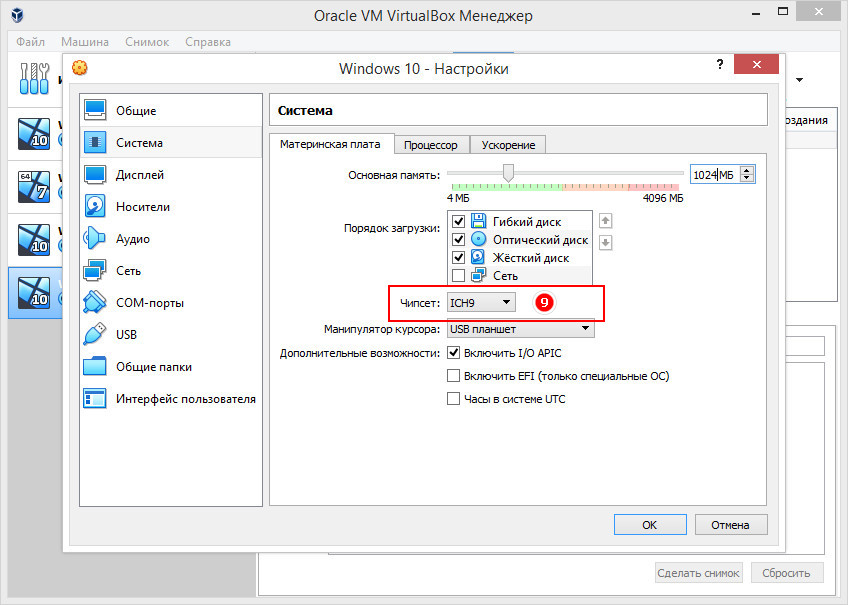Toggle Включить I/O APIC checkbox
Image resolution: width=848 pixels, height=605 pixels.
point(453,353)
